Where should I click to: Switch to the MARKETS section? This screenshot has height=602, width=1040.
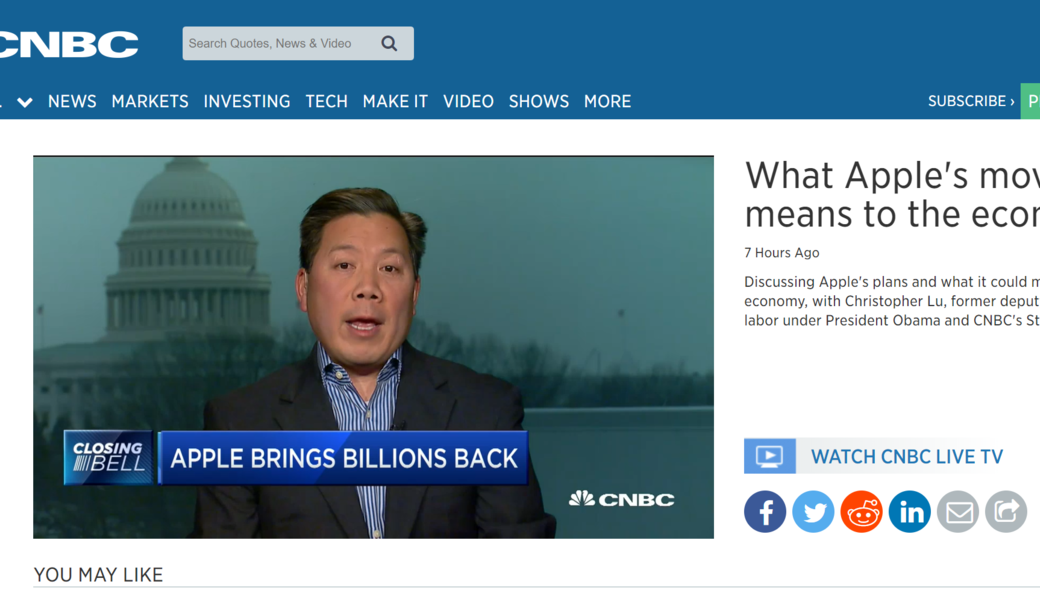[x=150, y=101]
